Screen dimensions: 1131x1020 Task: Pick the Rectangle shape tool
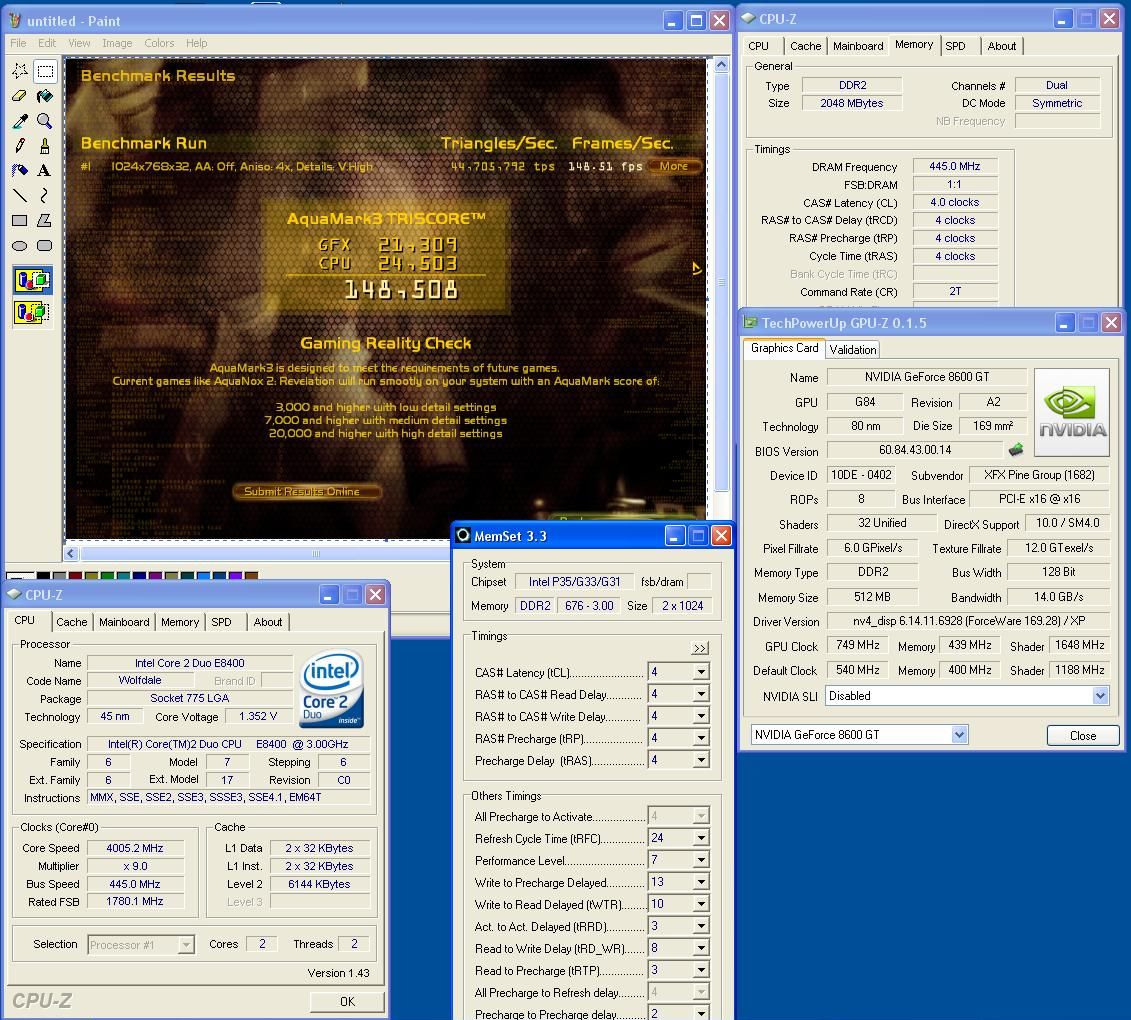pyautogui.click(x=20, y=221)
